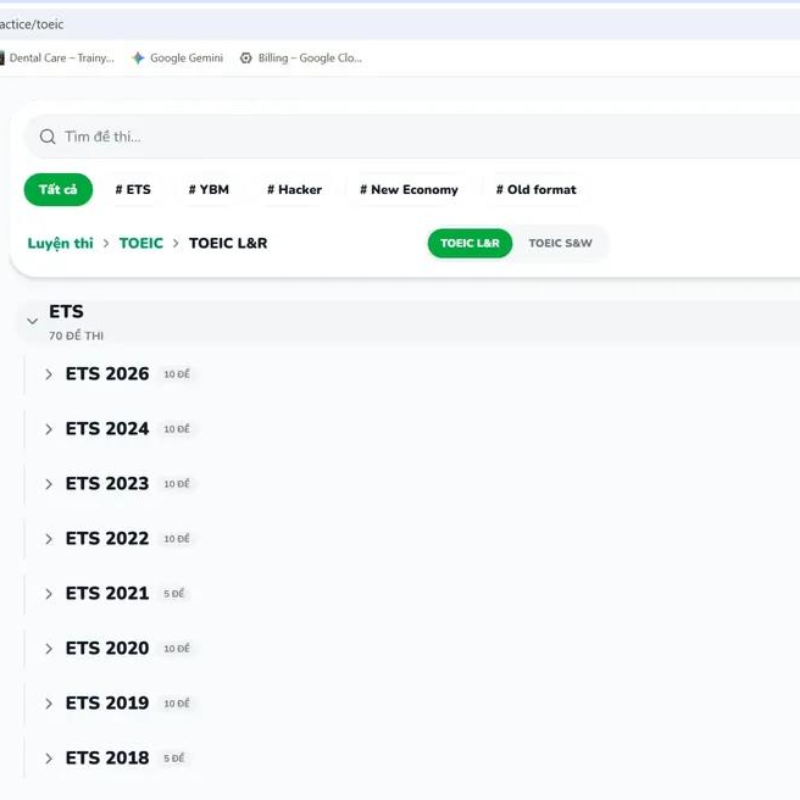Expand the ETS 2020 chevron
This screenshot has height=800, width=800.
pyautogui.click(x=48, y=648)
